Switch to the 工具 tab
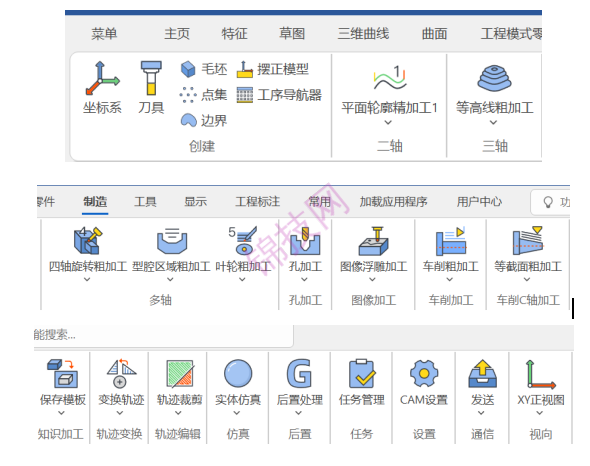The image size is (590, 466). tap(145, 202)
